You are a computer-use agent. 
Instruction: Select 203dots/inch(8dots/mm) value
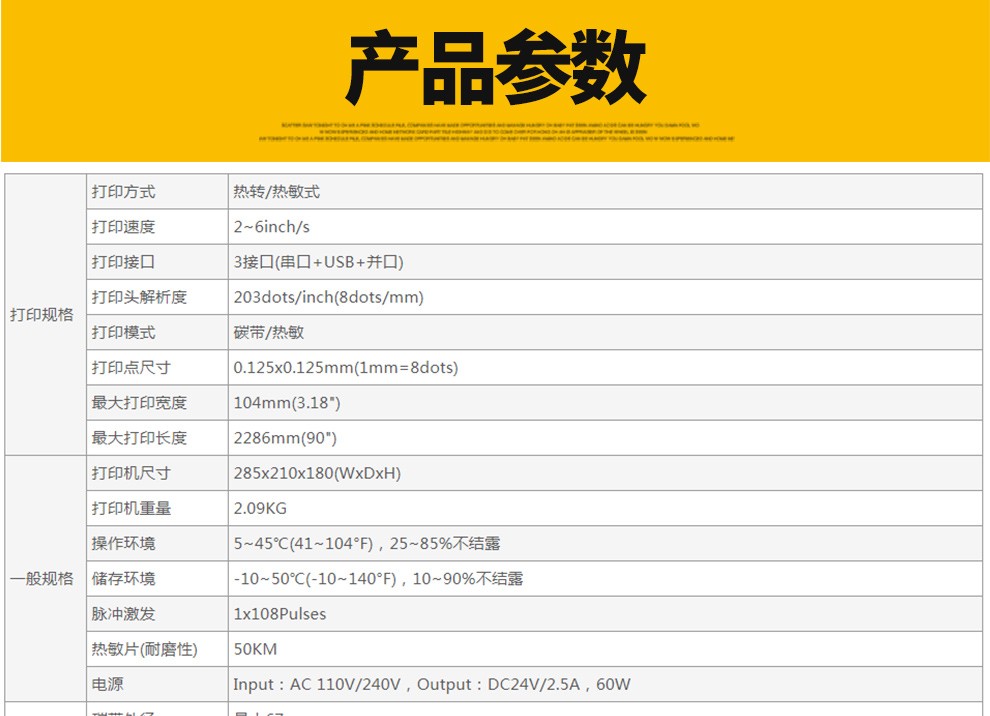pos(328,297)
